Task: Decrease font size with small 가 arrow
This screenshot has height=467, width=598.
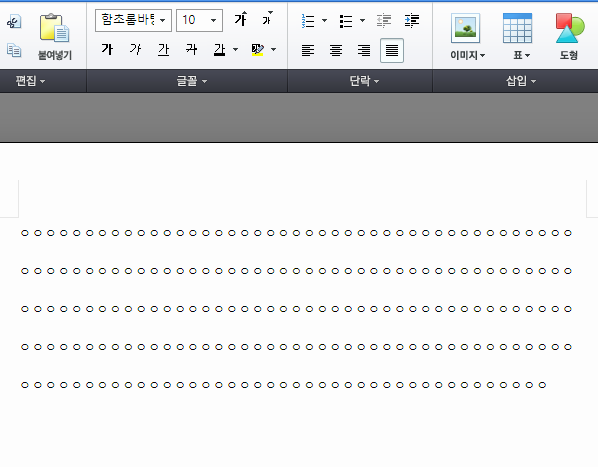Action: tap(267, 18)
